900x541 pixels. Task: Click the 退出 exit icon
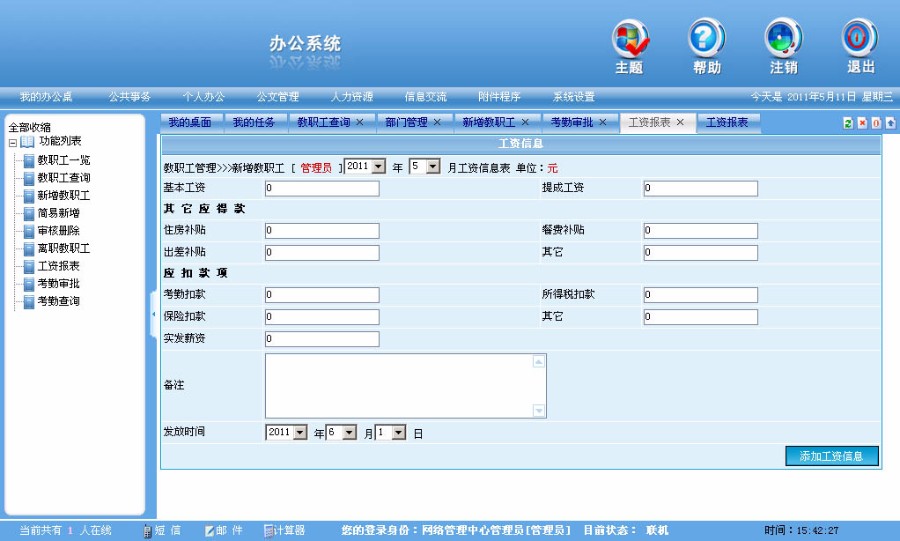(x=859, y=39)
